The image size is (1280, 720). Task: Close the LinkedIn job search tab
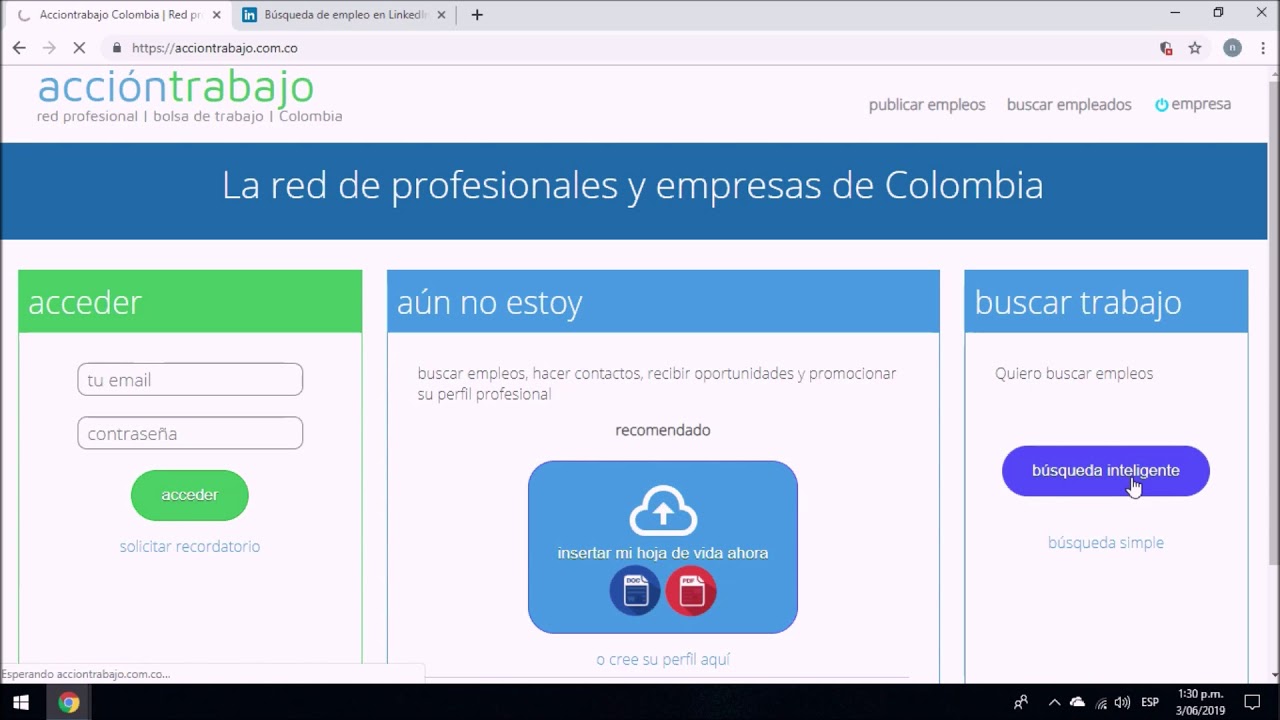441,15
